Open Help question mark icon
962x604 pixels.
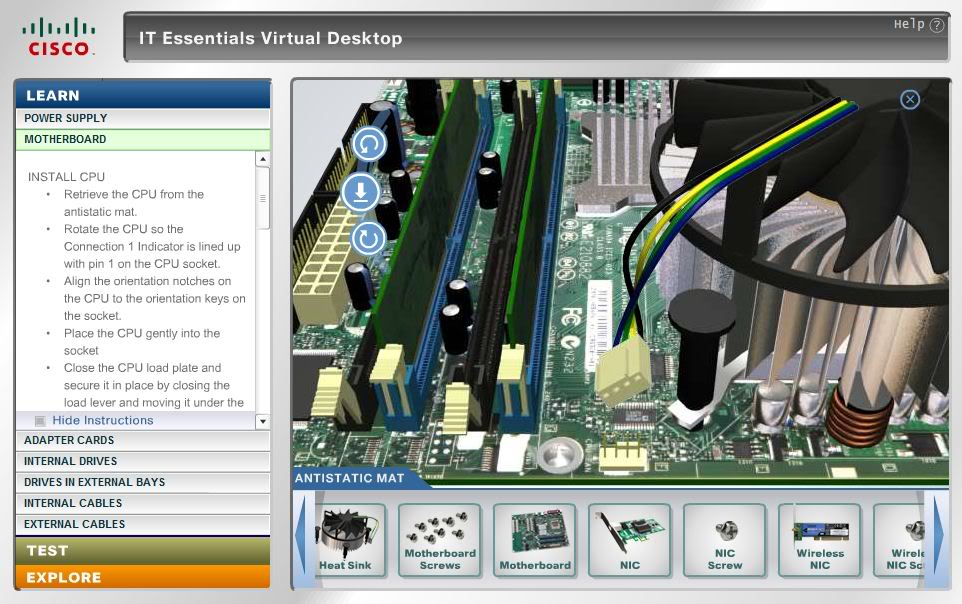937,25
